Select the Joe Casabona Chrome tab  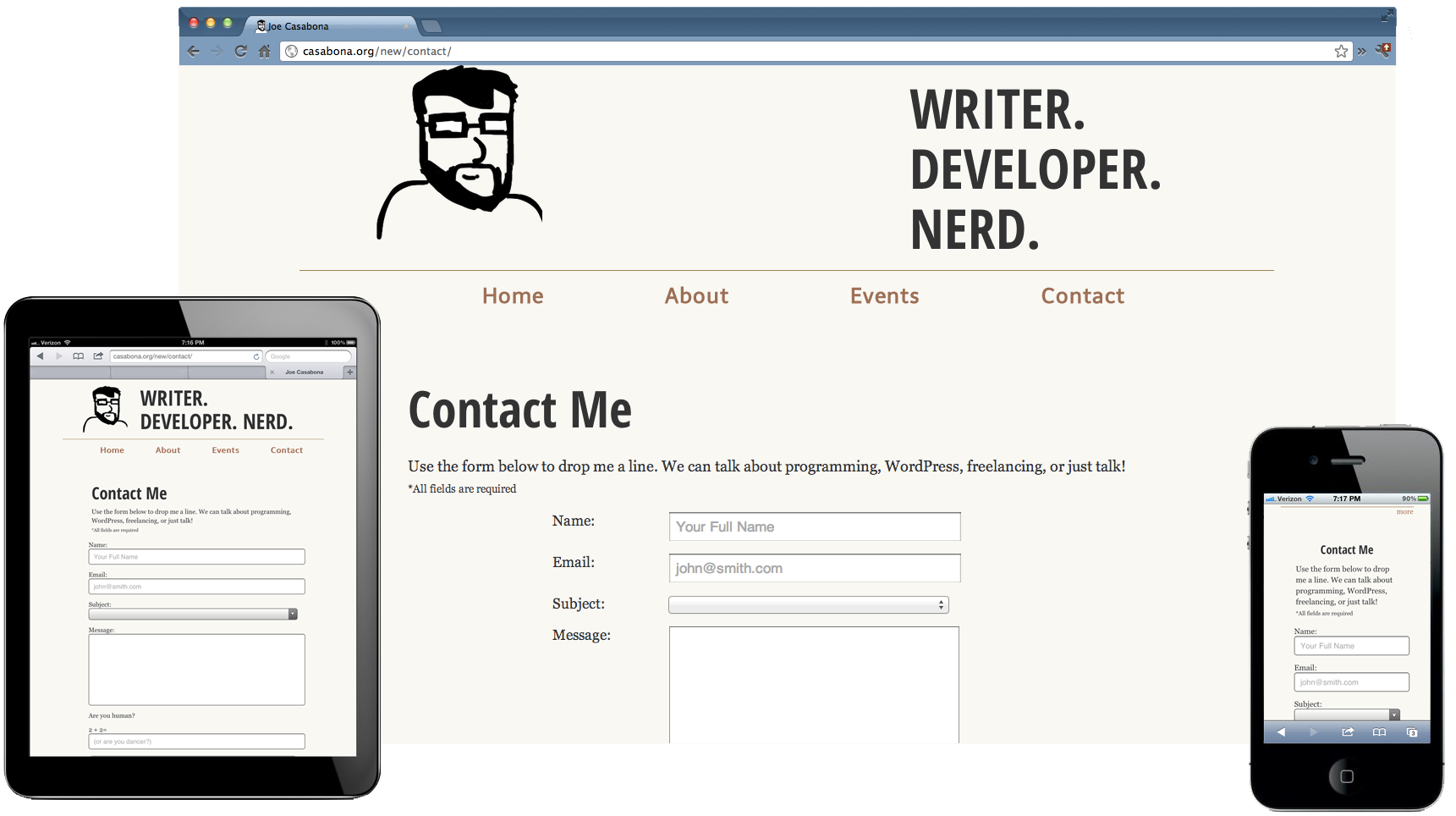click(x=330, y=26)
